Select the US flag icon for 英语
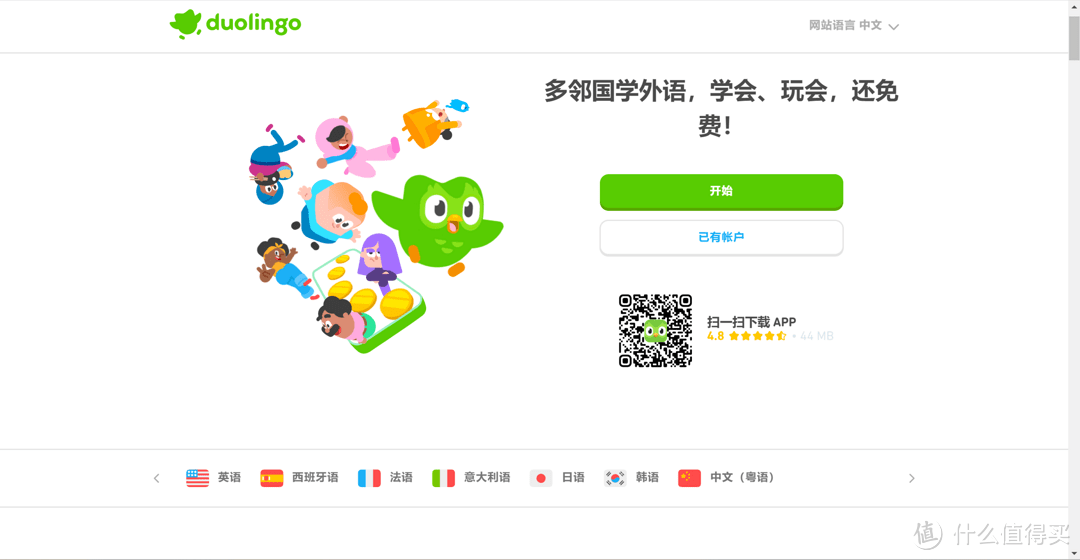The height and width of the screenshot is (560, 1080). click(x=198, y=478)
